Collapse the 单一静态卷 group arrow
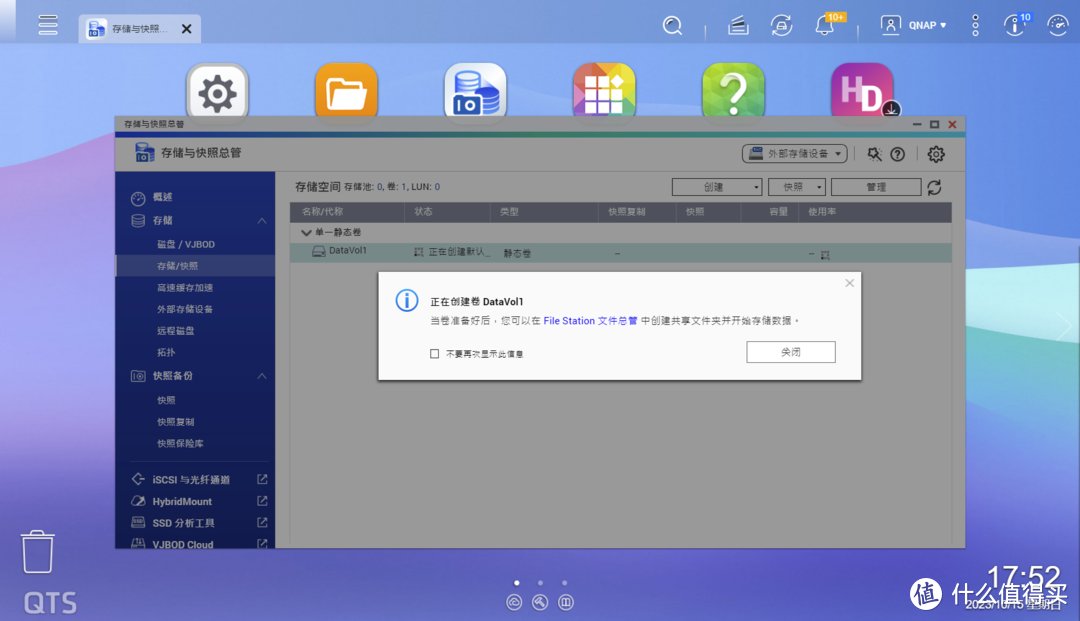This screenshot has width=1080, height=621. point(306,233)
